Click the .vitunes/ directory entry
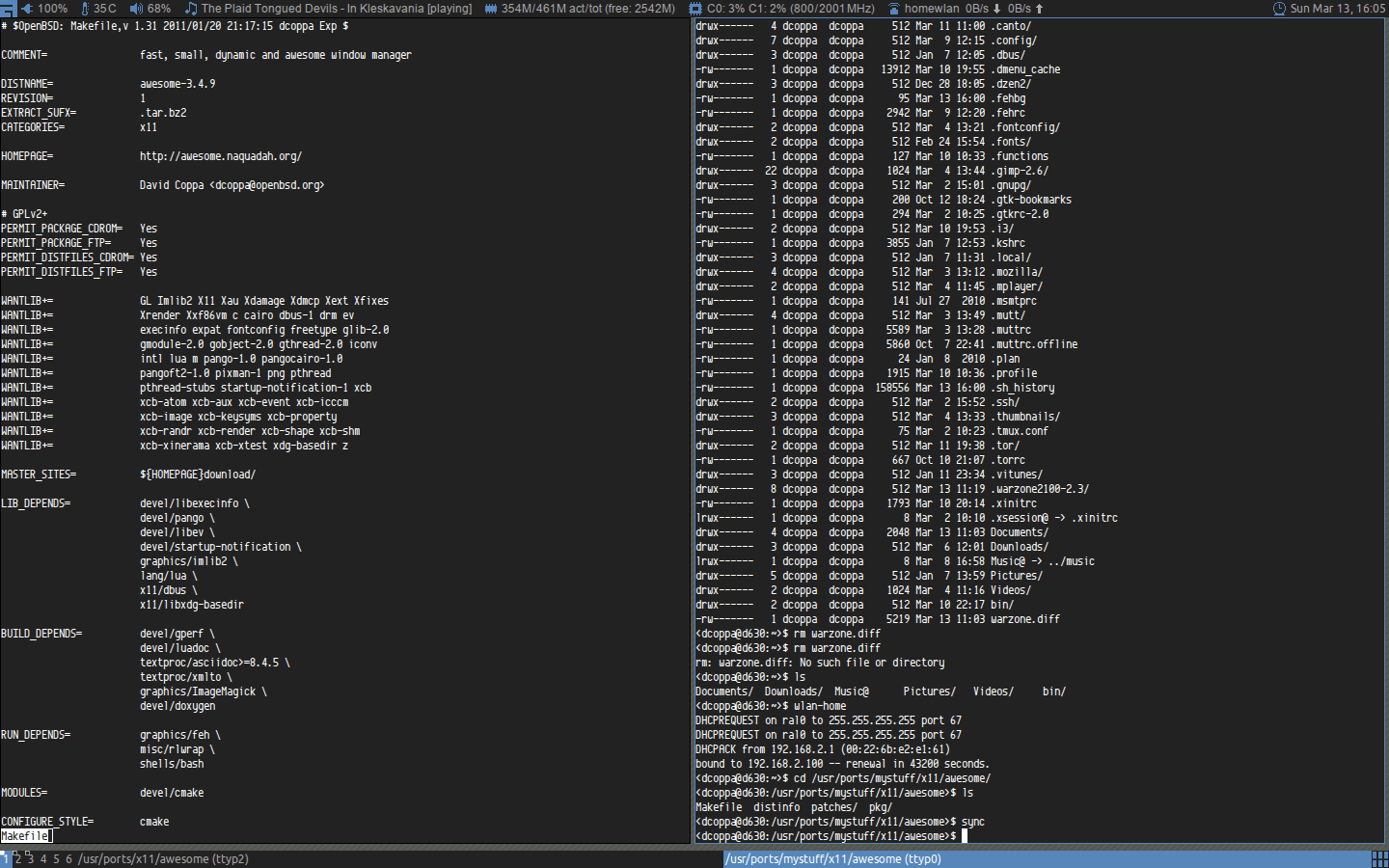The image size is (1389, 868). (x=1017, y=475)
